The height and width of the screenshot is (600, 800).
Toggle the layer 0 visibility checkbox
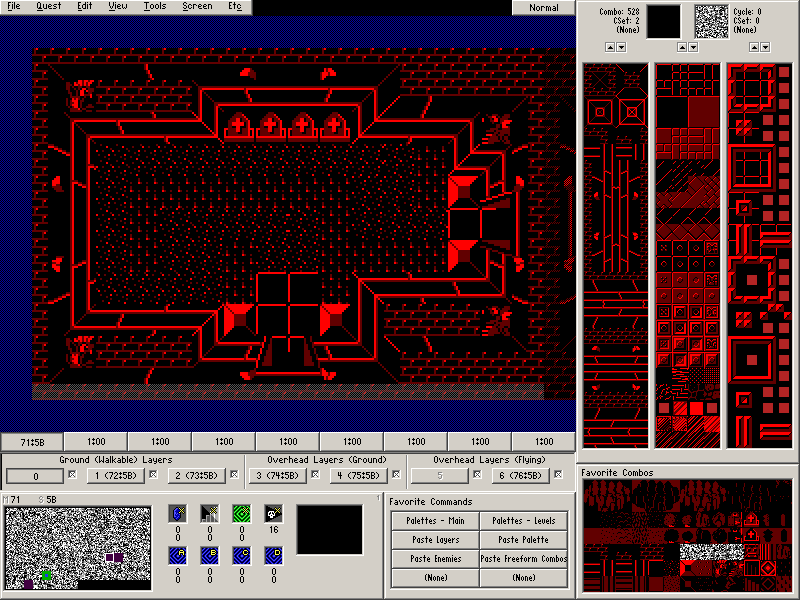point(72,474)
